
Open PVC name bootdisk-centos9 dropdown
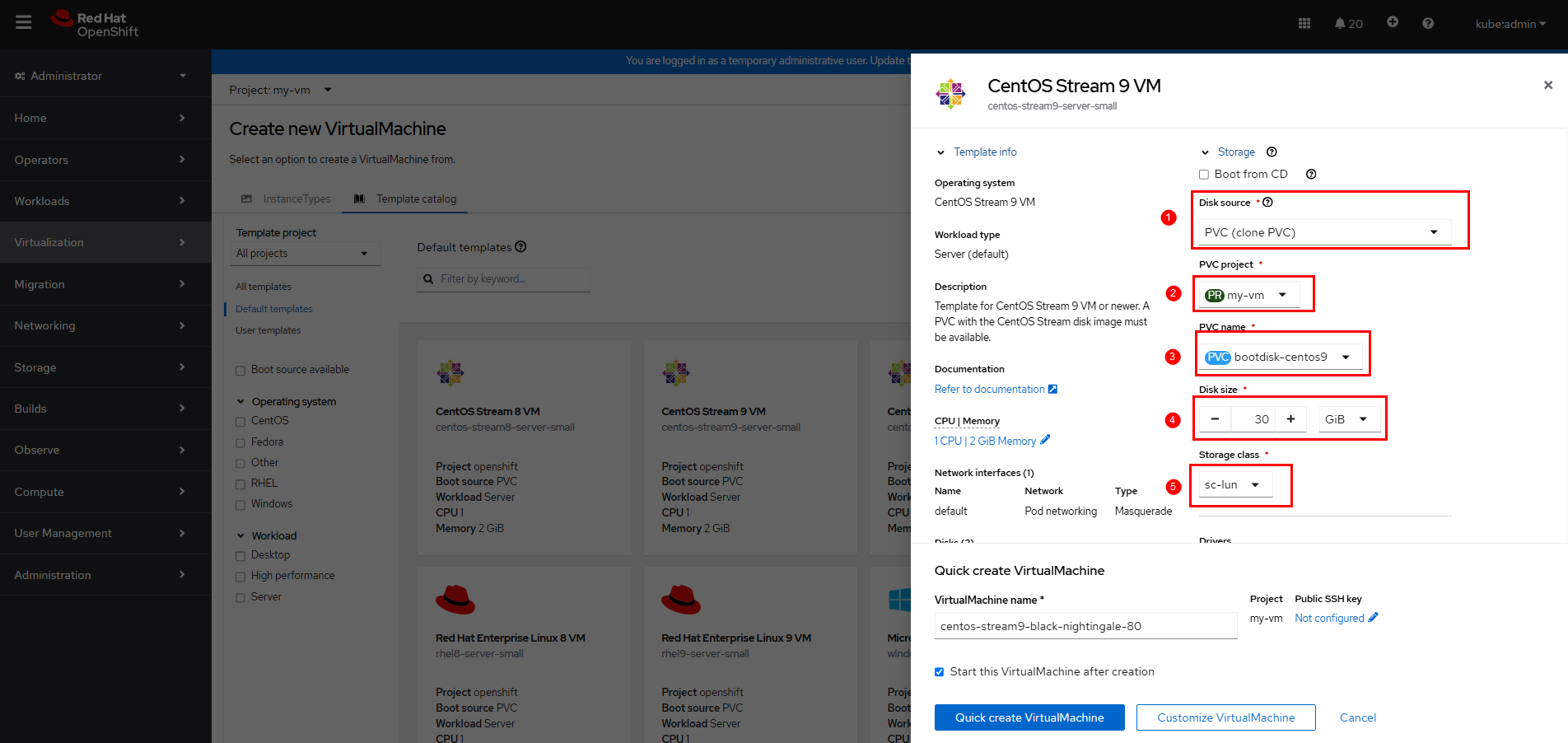[1281, 357]
